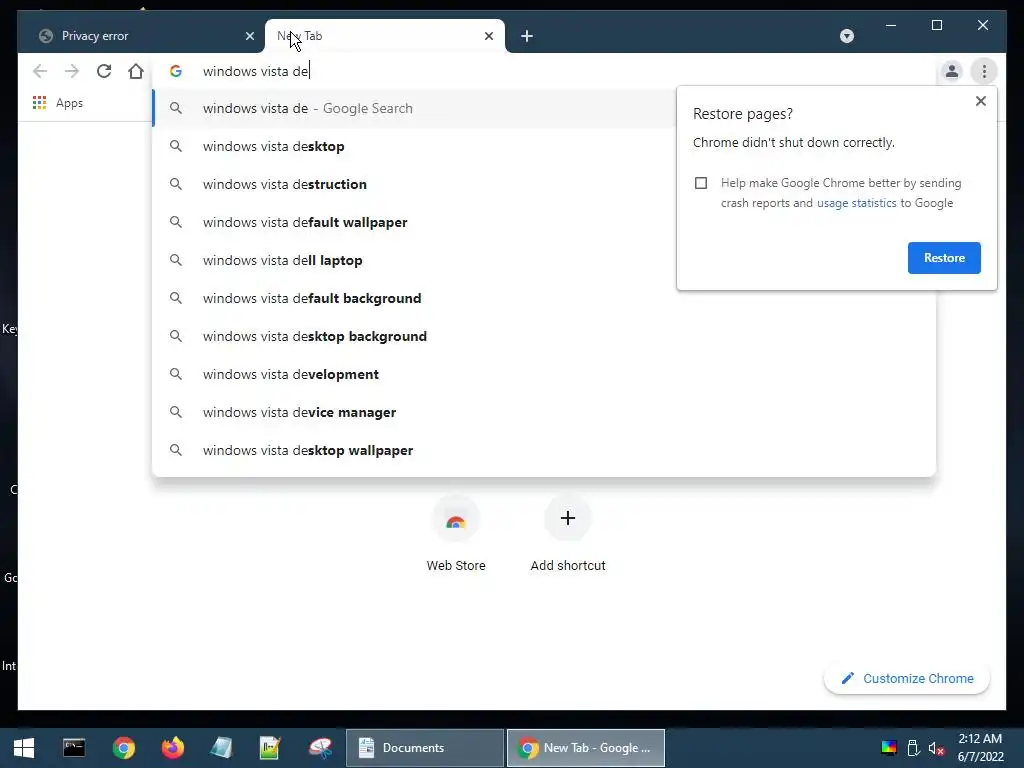
Task: Open the tab search dropdown arrow
Action: tap(846, 36)
